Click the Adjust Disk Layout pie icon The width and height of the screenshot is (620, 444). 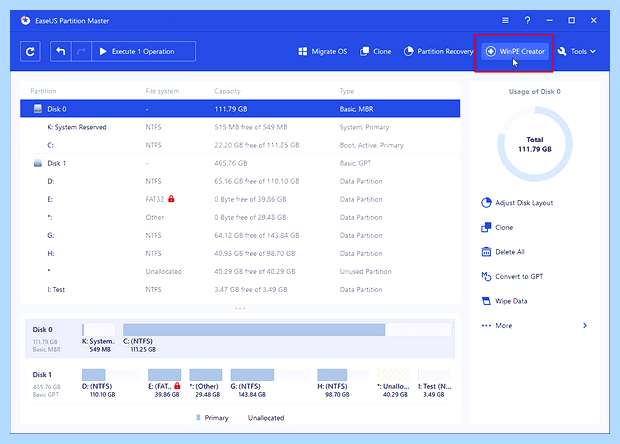pos(486,203)
